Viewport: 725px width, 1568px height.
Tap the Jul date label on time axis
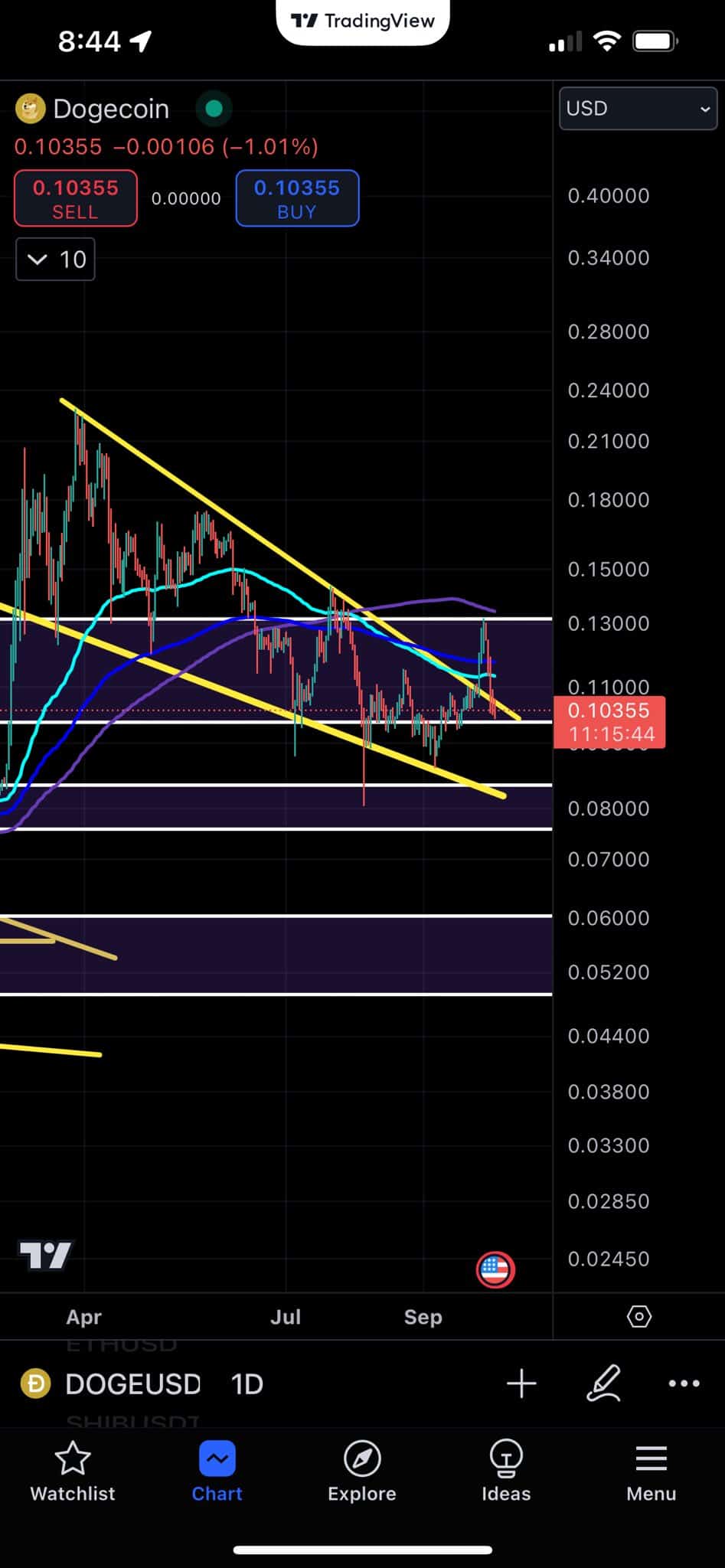tap(286, 1317)
